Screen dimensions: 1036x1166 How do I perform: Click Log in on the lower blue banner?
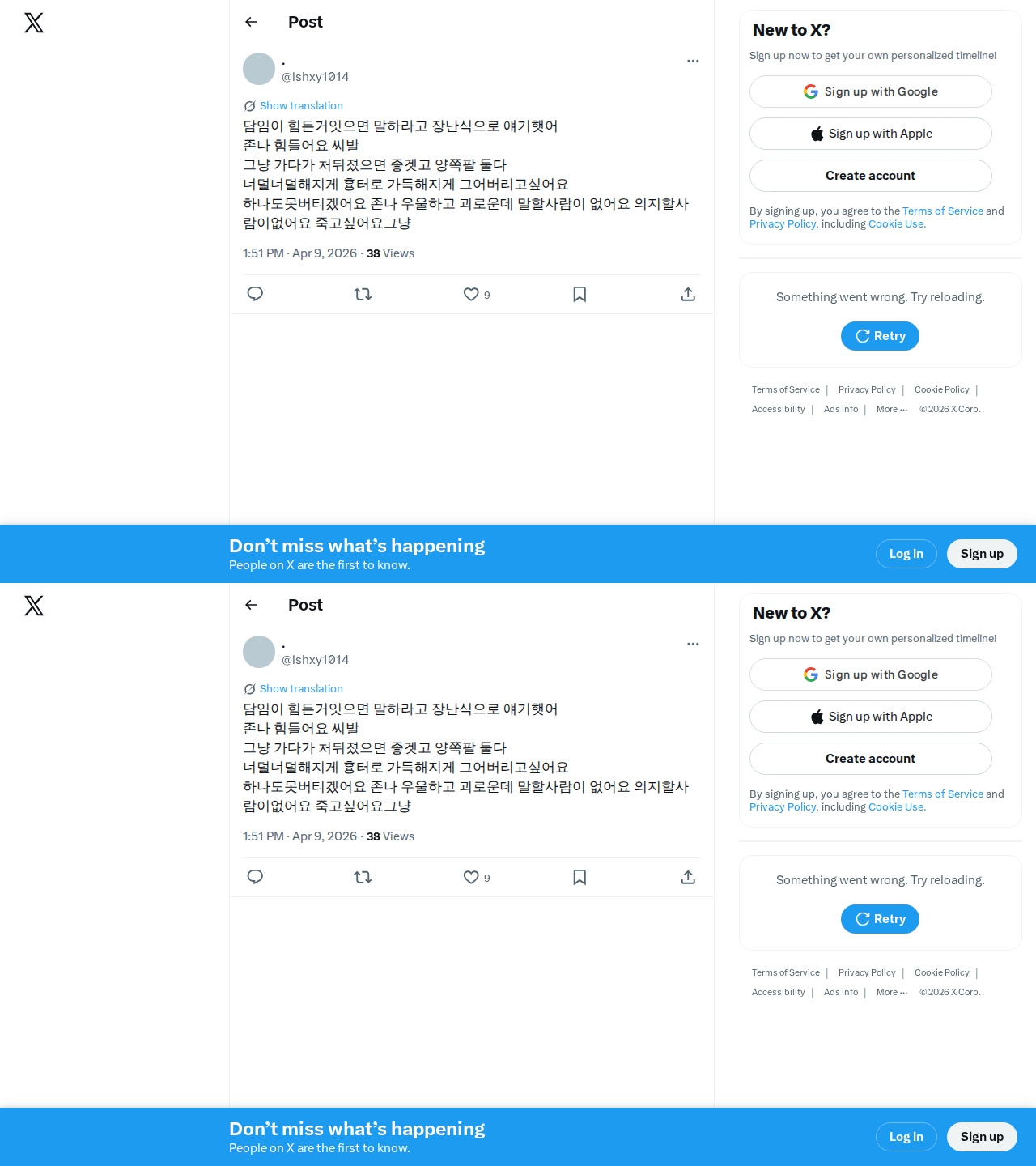(906, 1137)
